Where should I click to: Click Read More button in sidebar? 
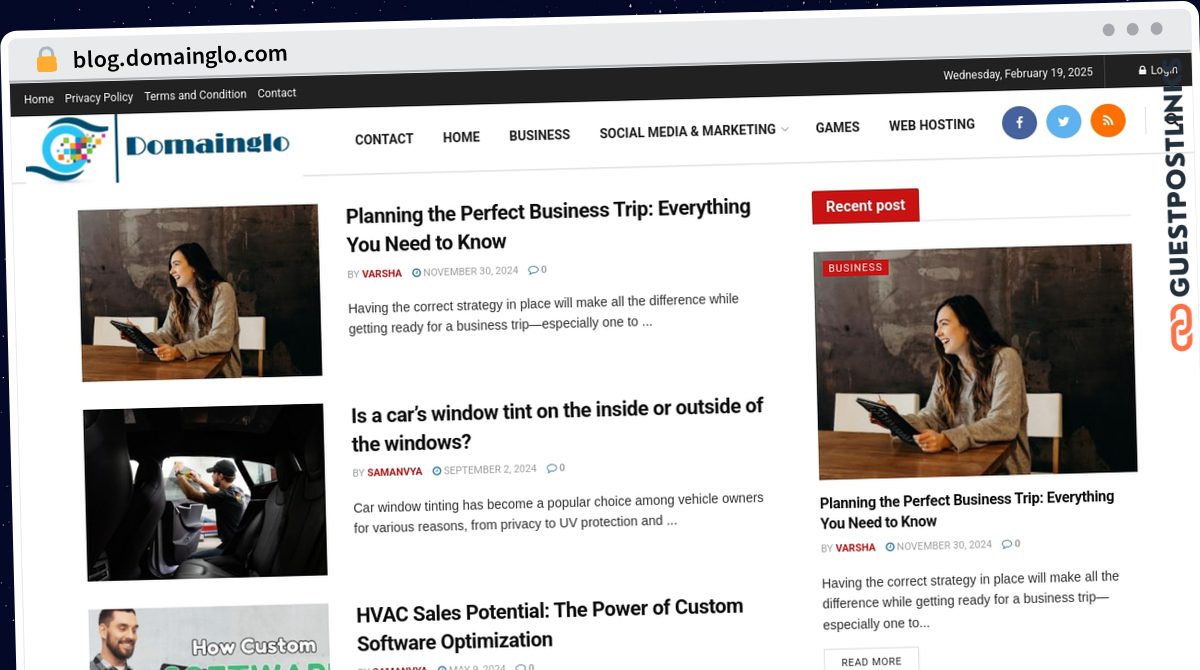[x=871, y=661]
